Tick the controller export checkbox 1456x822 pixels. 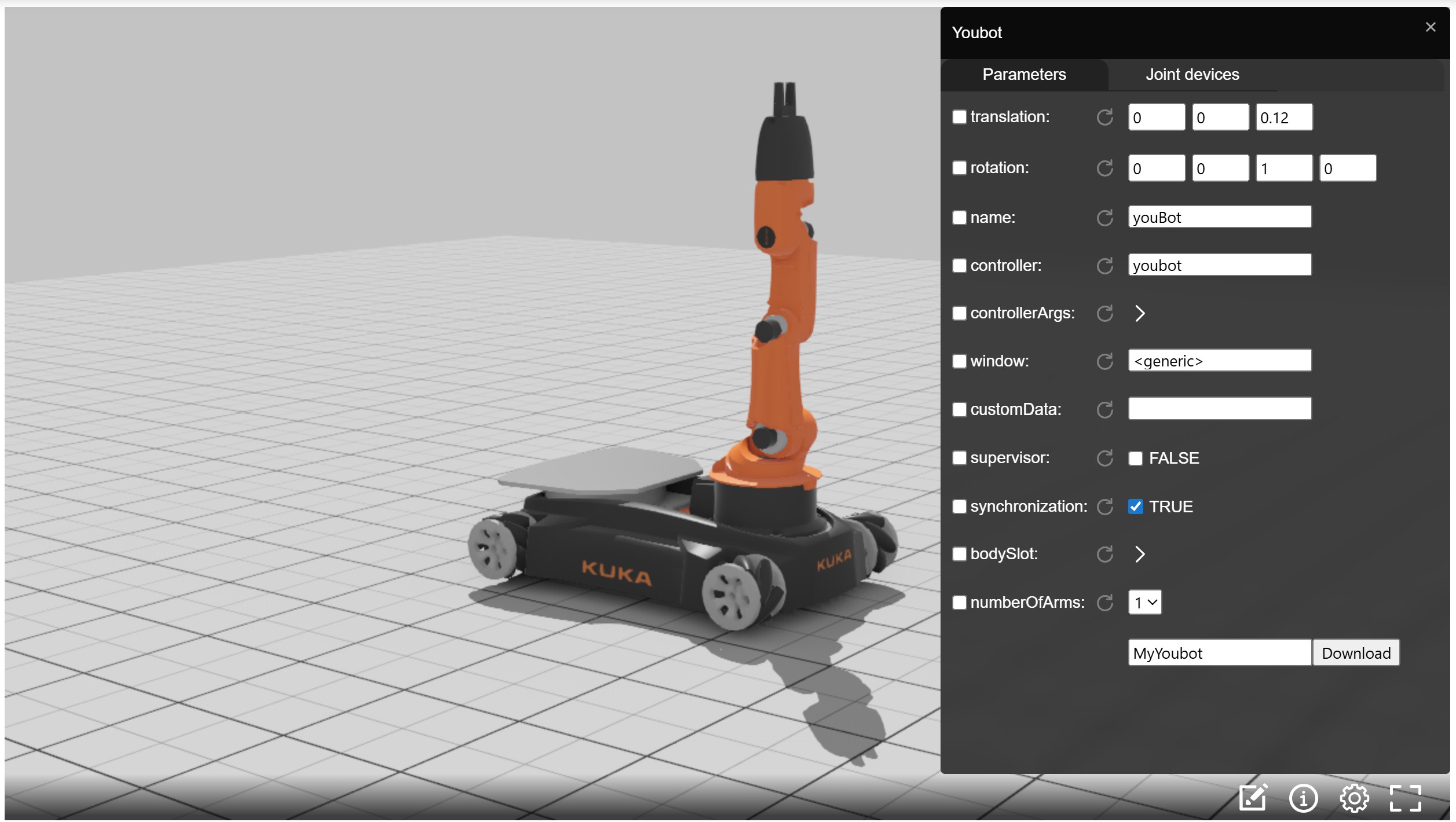(960, 266)
